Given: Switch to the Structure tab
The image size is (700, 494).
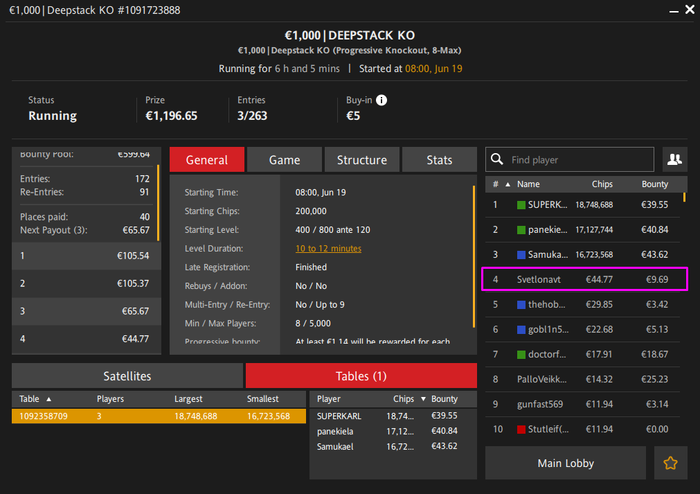Looking at the screenshot, I should point(362,160).
